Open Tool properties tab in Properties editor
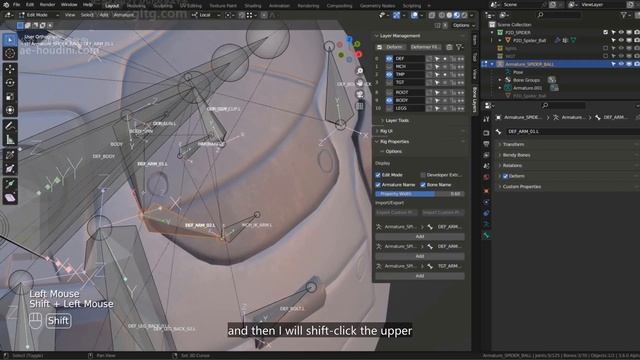The image size is (640, 360). pos(486,119)
